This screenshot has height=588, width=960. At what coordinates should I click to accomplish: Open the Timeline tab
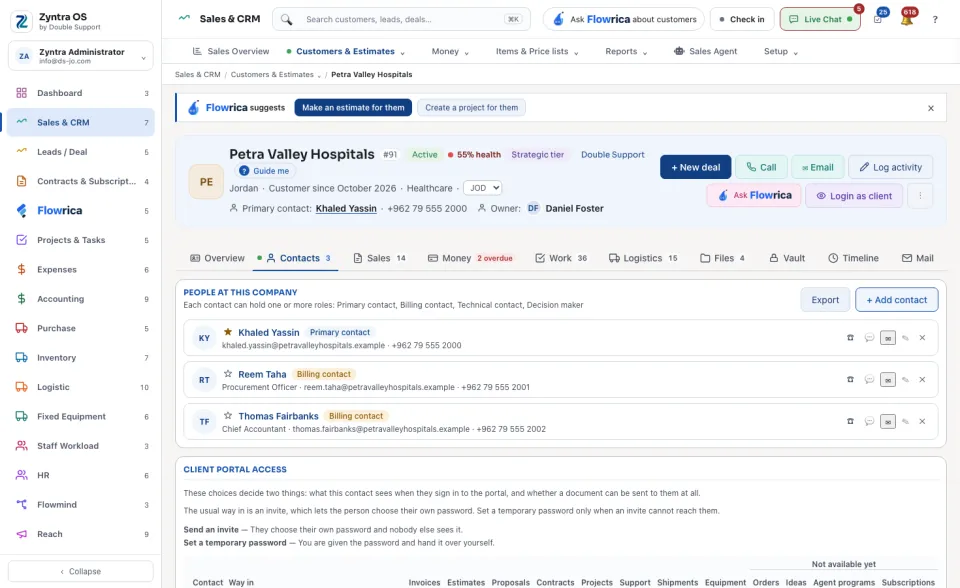pos(853,258)
